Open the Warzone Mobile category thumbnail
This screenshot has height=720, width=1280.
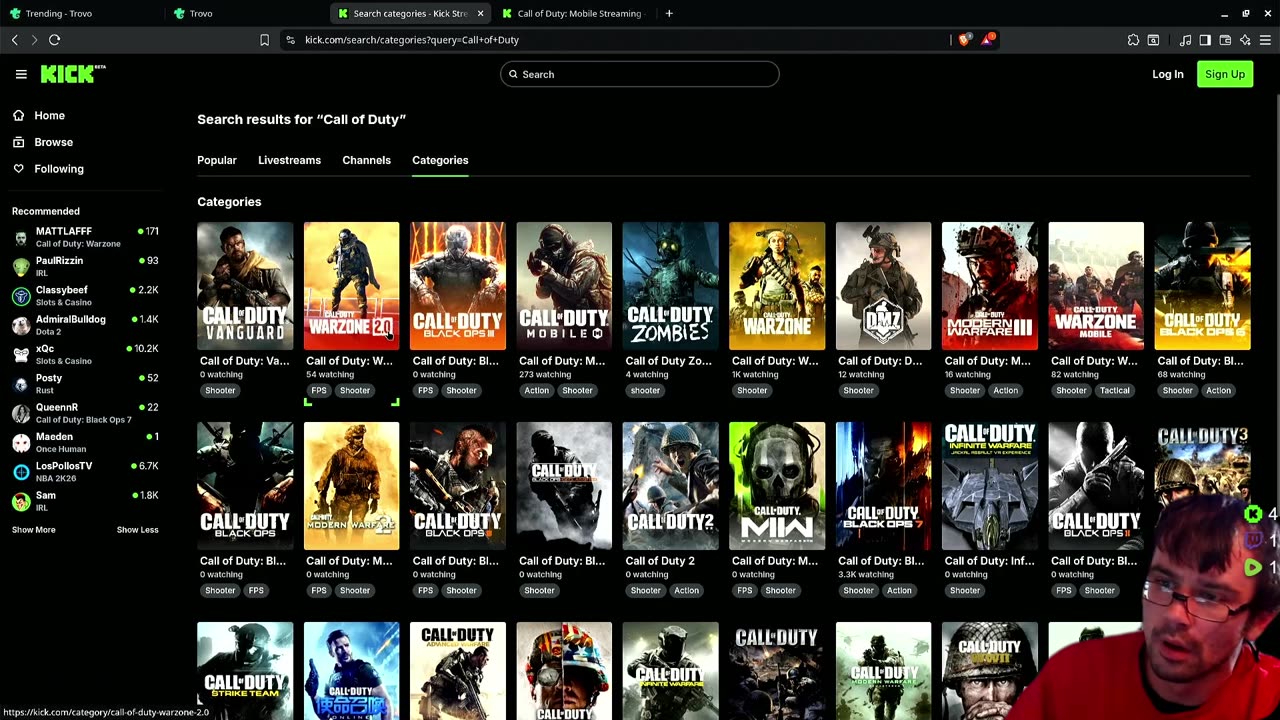point(1096,286)
